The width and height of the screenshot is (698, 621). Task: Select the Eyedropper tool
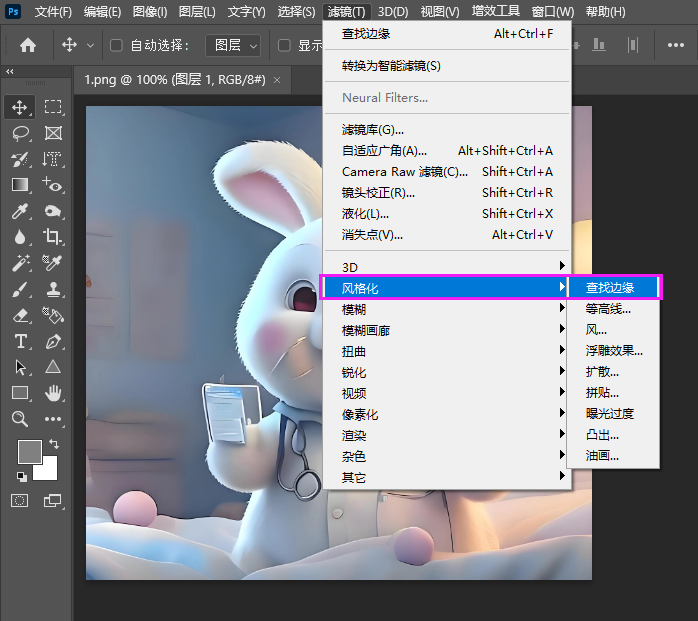click(20, 211)
